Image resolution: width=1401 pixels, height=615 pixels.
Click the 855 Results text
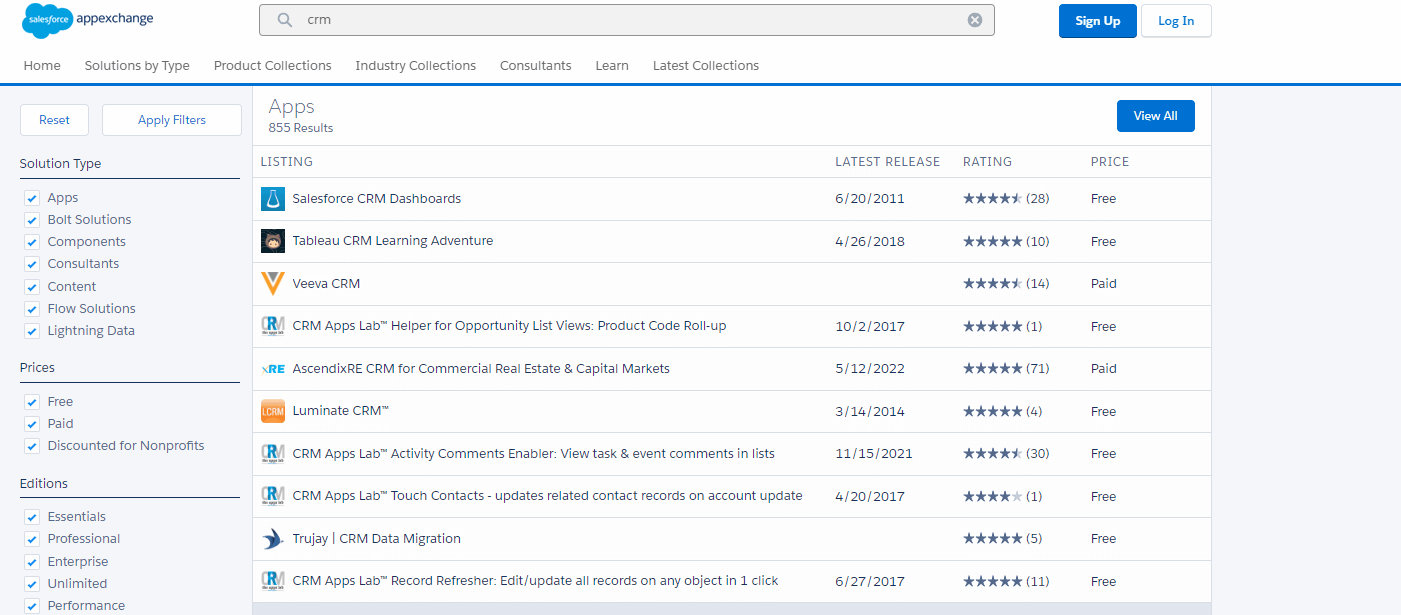301,128
